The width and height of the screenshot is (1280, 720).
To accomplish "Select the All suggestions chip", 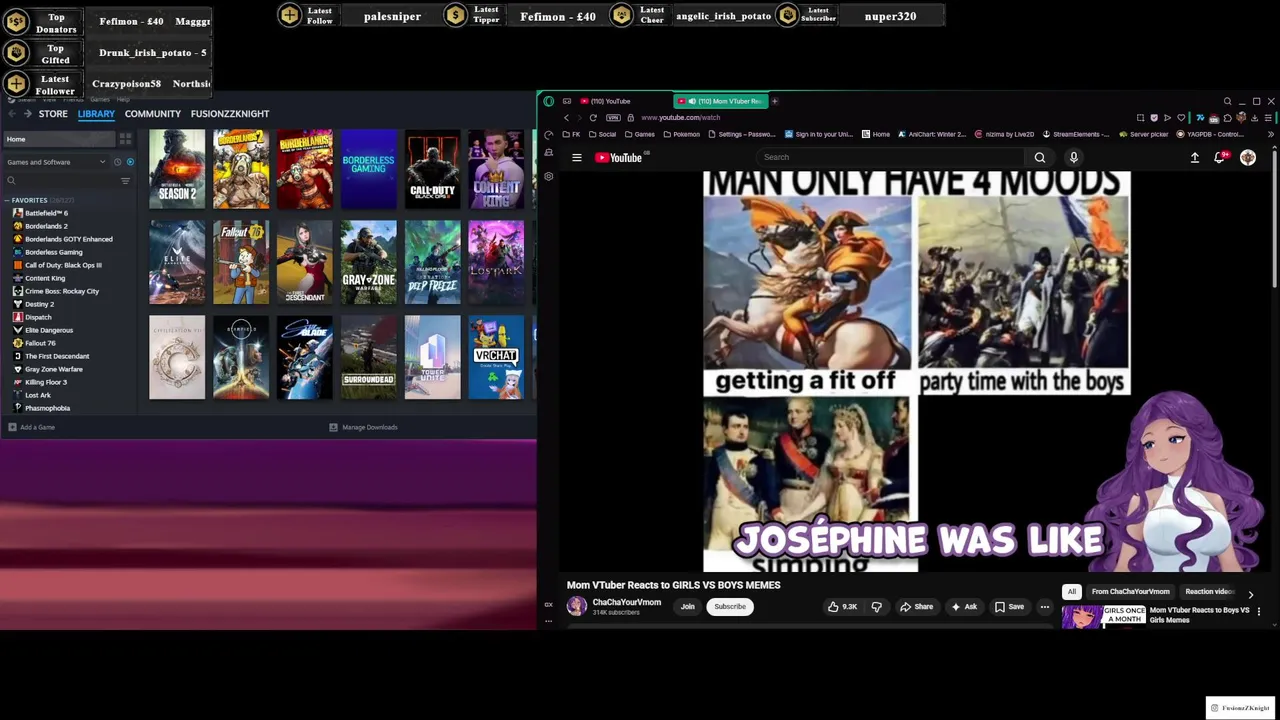I will (1071, 591).
